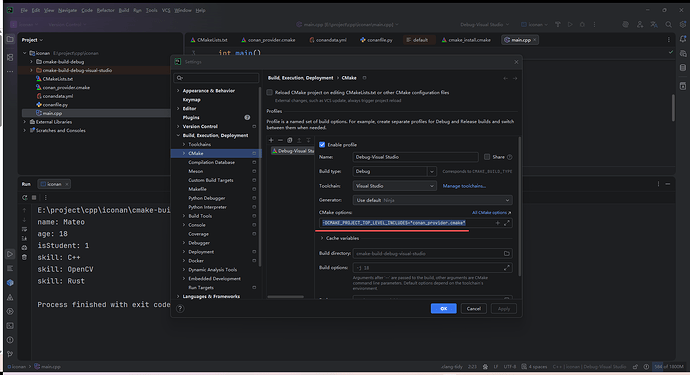Toggle soft-wrap in Run console
This screenshot has height=375, width=690.
[x=24, y=229]
